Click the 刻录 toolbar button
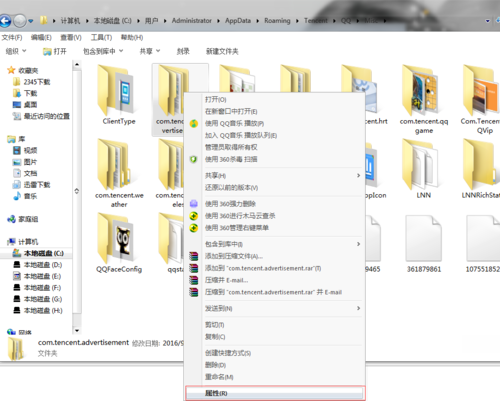The width and height of the screenshot is (500, 401). tap(183, 51)
